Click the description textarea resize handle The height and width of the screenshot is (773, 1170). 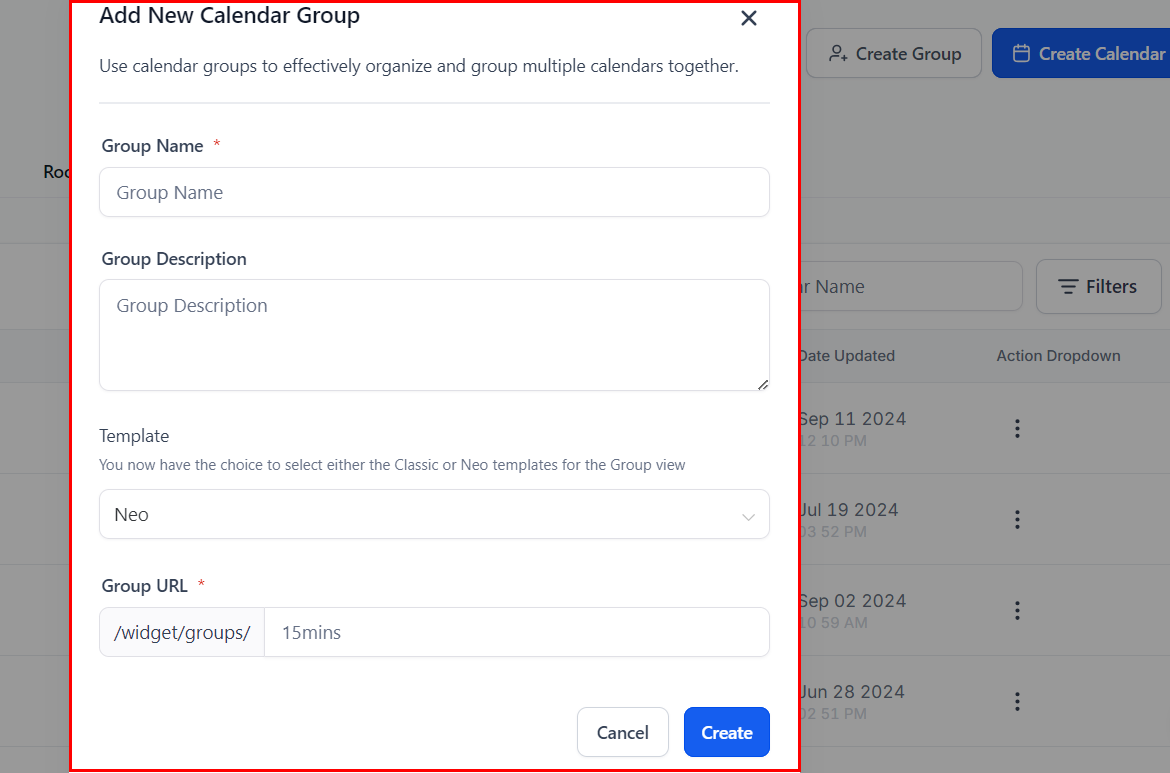tap(763, 384)
